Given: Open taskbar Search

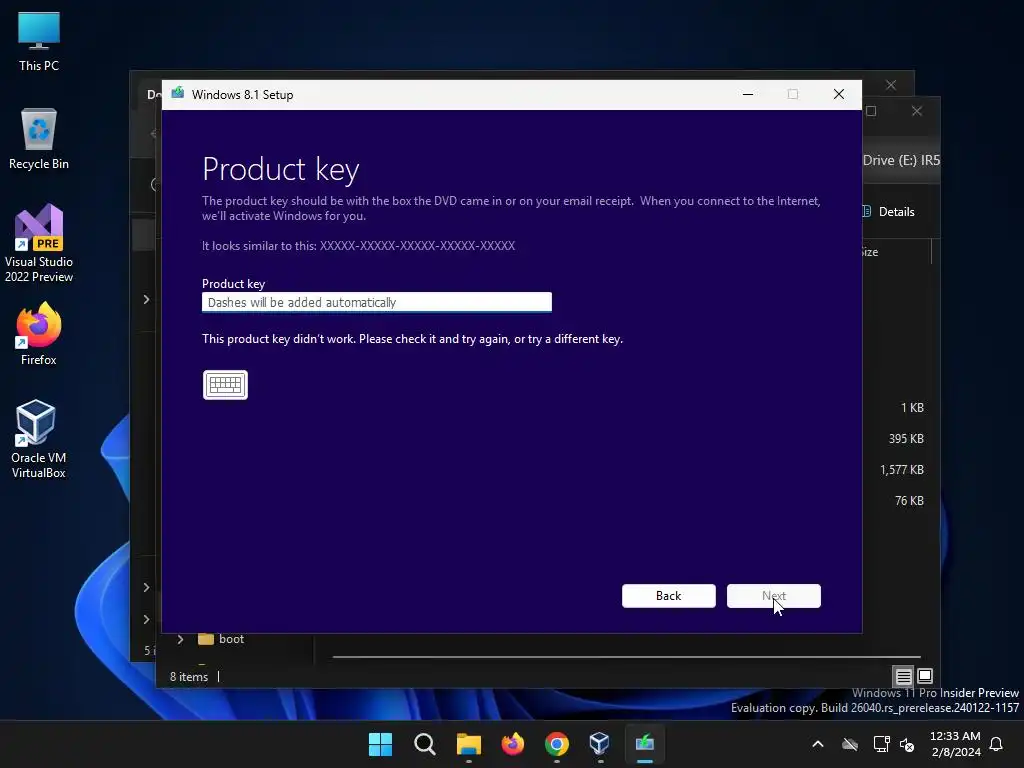Looking at the screenshot, I should click(x=424, y=744).
